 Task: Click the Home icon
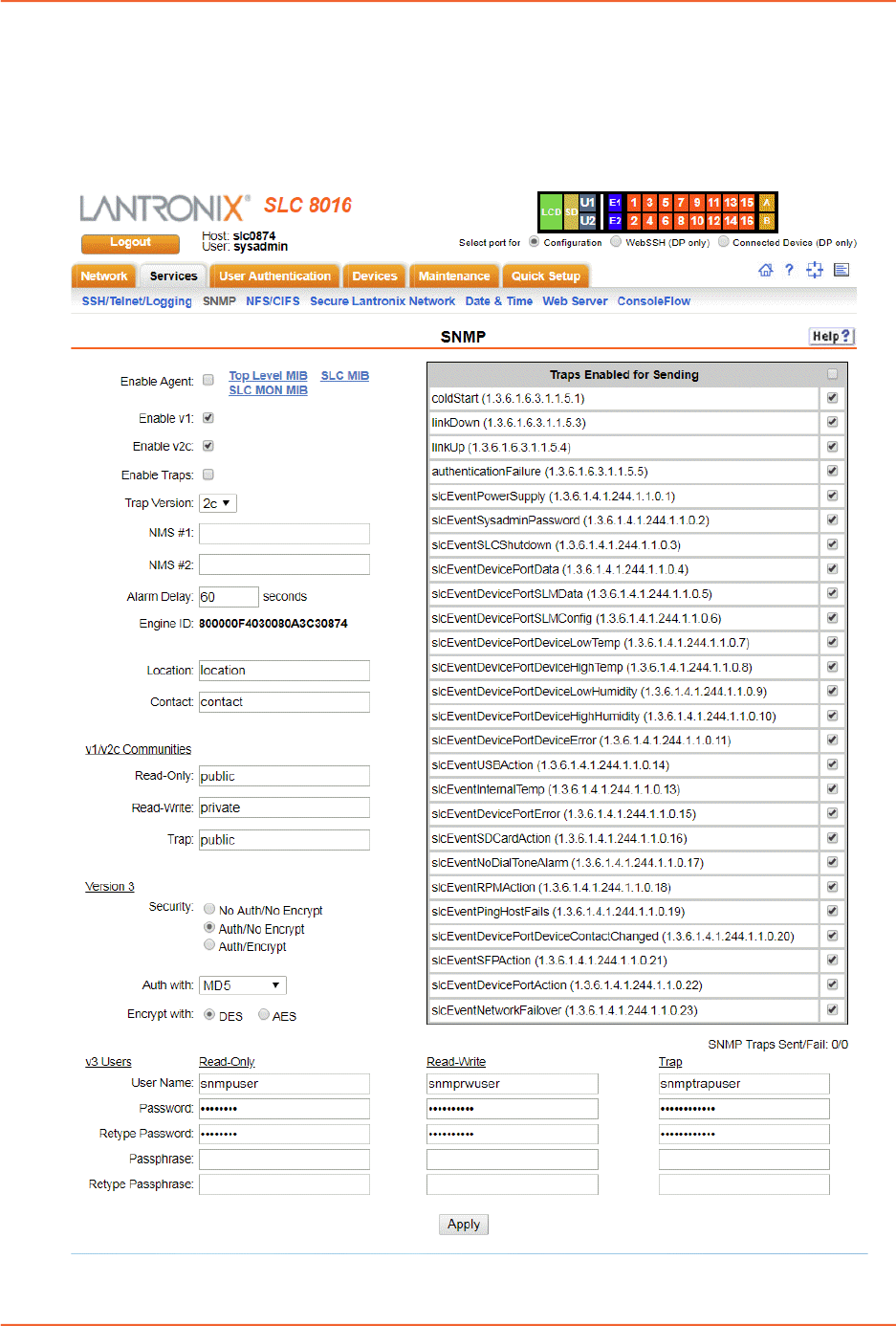[765, 271]
